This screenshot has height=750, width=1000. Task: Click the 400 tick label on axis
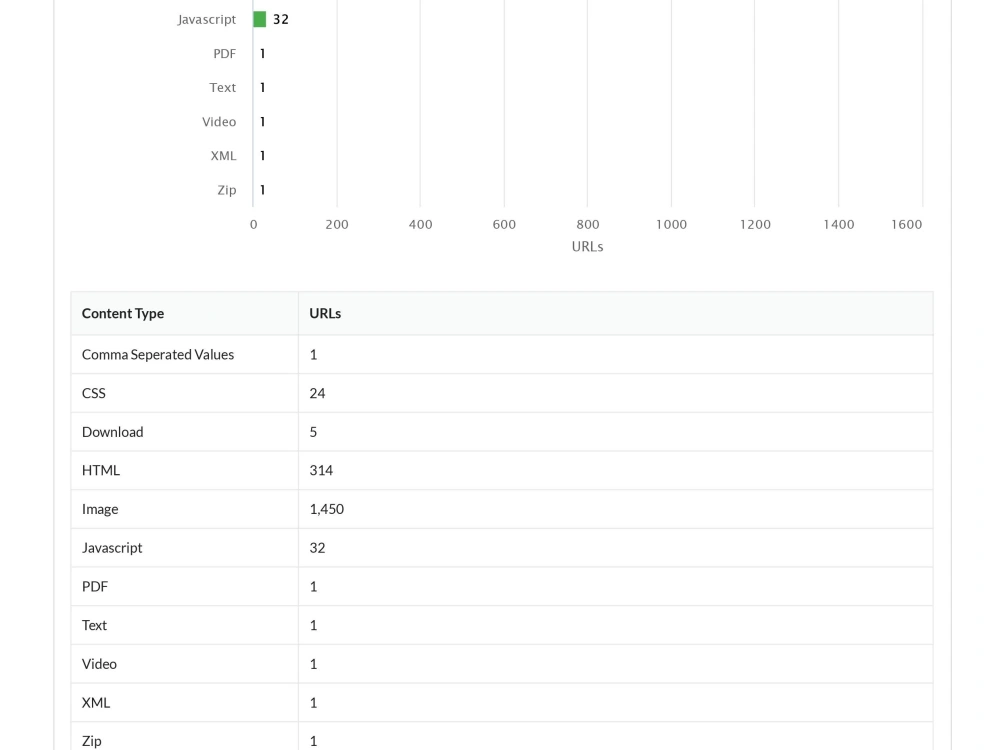coord(420,224)
